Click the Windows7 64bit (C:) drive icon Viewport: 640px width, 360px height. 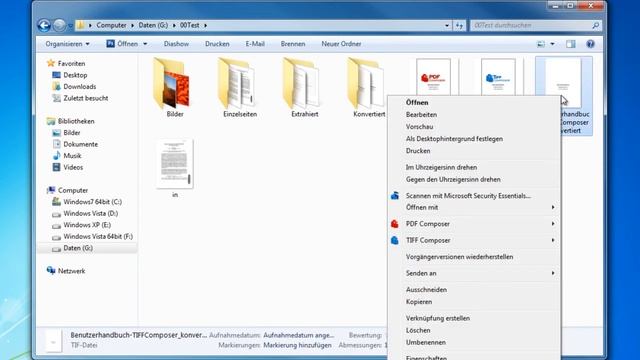point(56,202)
